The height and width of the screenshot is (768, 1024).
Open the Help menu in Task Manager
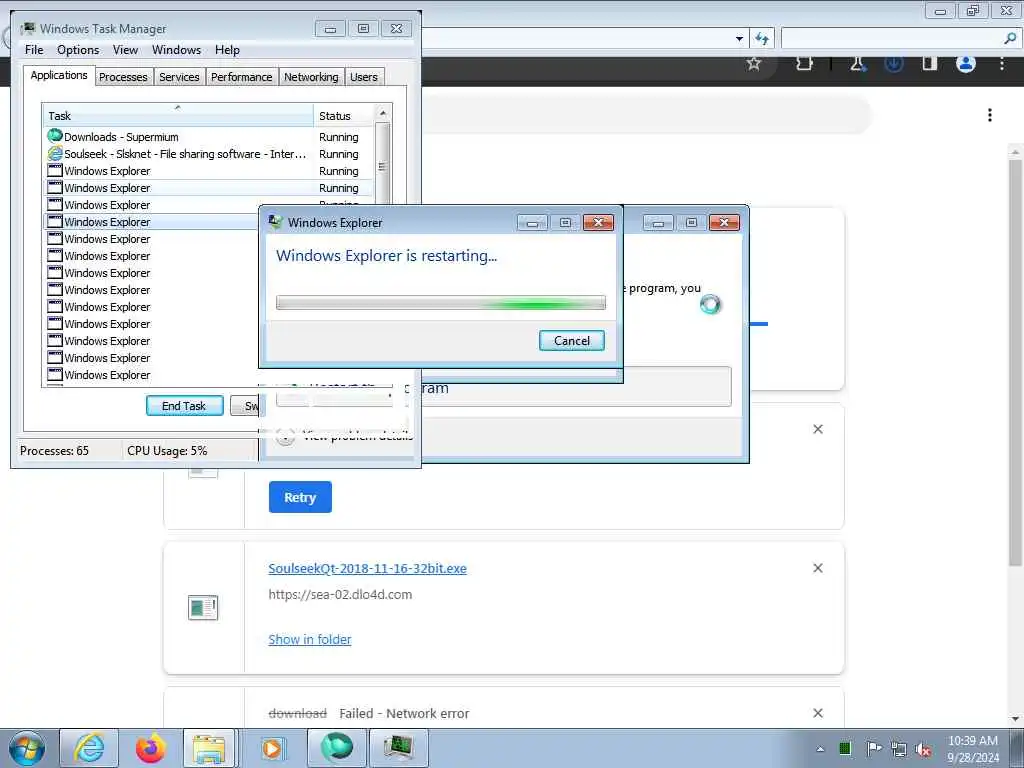(227, 50)
